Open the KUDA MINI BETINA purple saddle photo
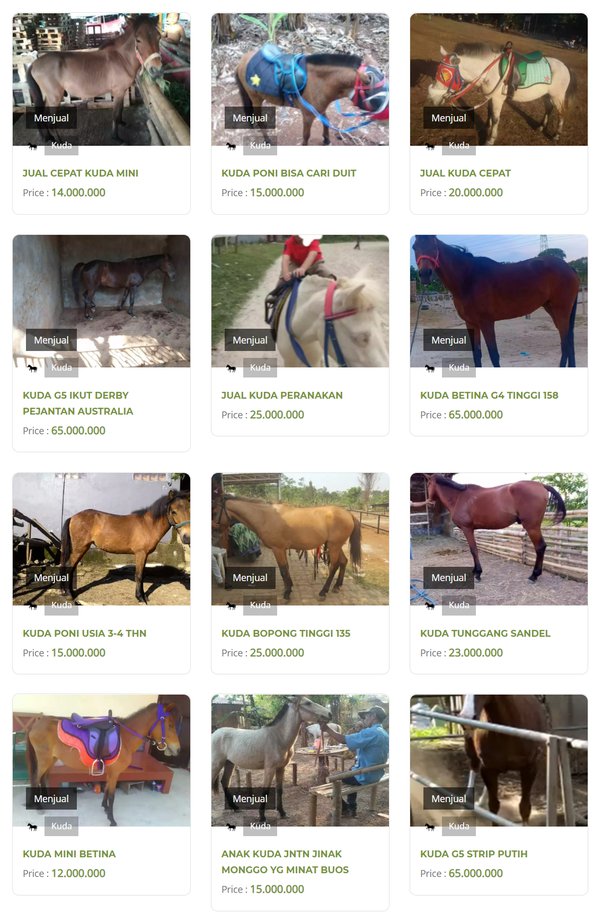The width and height of the screenshot is (602, 913). click(x=101, y=760)
